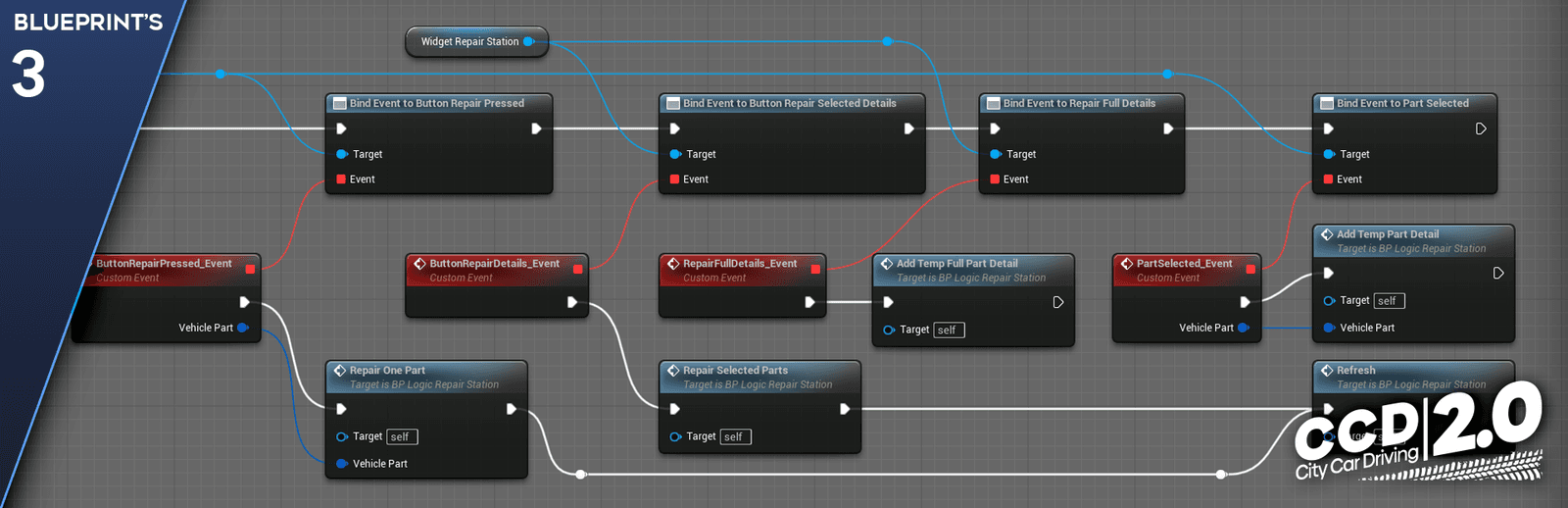Image resolution: width=1568 pixels, height=508 pixels.
Task: Click self Target field on Add Temp Part Detail
Action: (x=1389, y=301)
